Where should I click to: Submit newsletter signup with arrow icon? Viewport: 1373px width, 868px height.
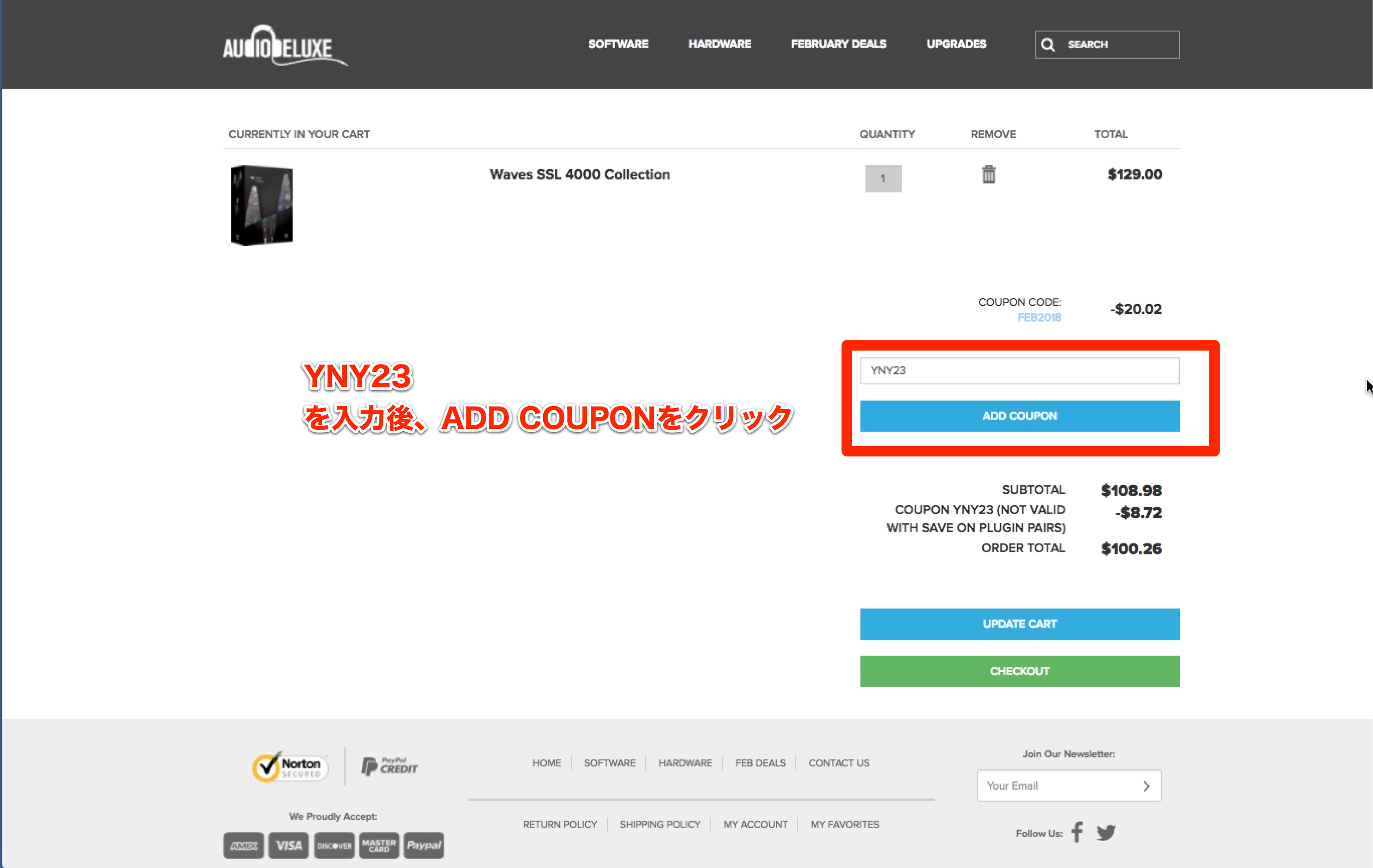(x=1146, y=785)
